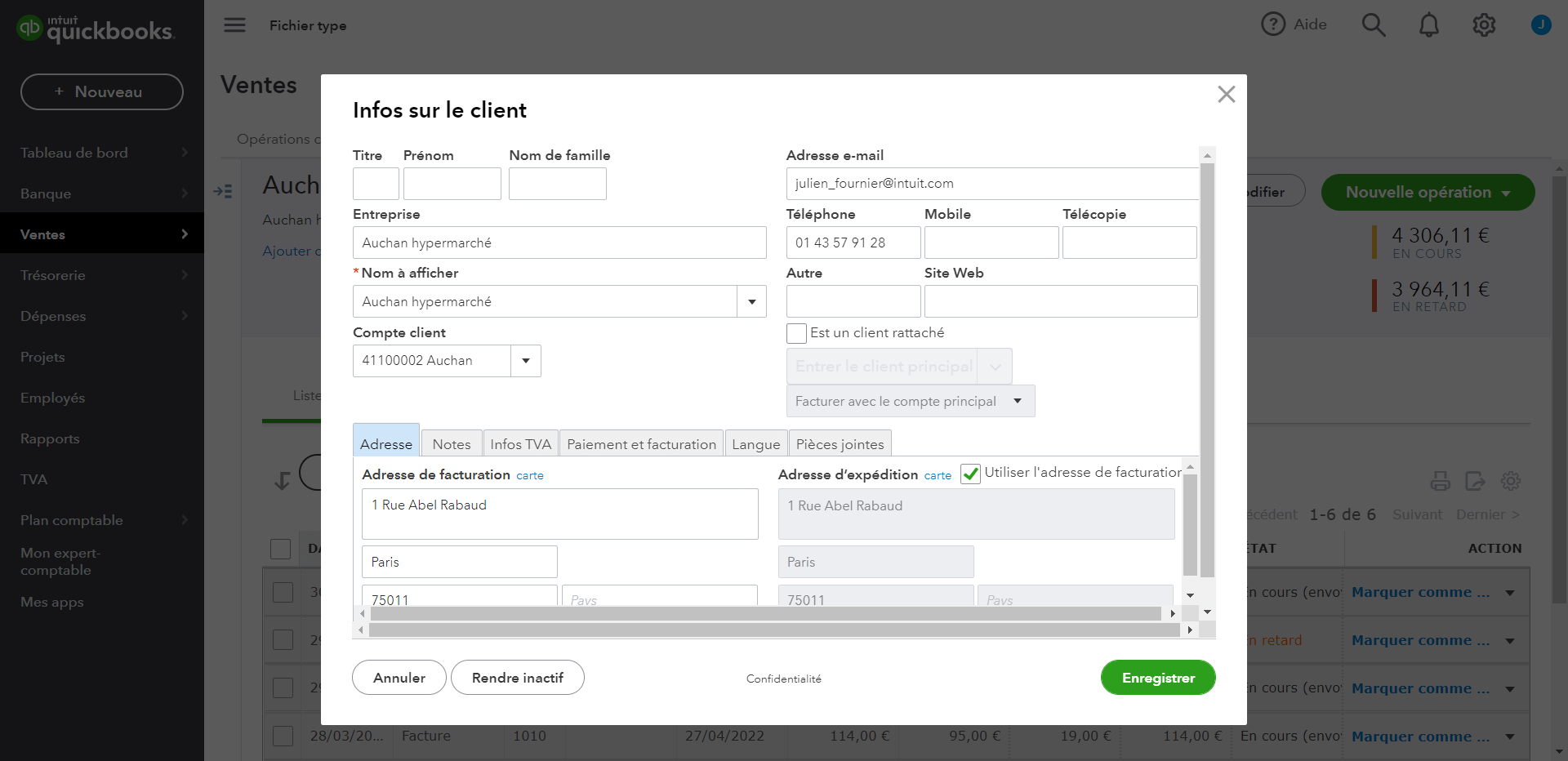Click the user profile avatar
The height and width of the screenshot is (761, 1568).
(1540, 25)
